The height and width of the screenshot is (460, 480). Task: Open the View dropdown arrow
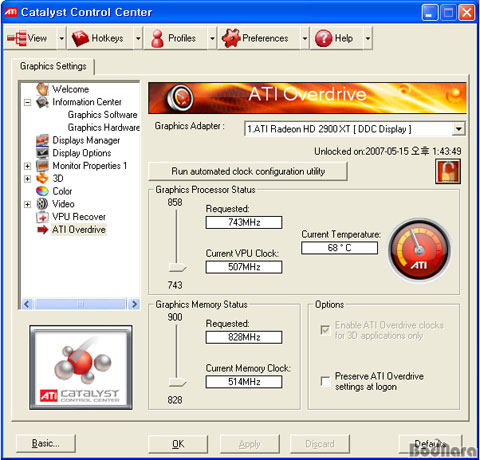pos(62,38)
